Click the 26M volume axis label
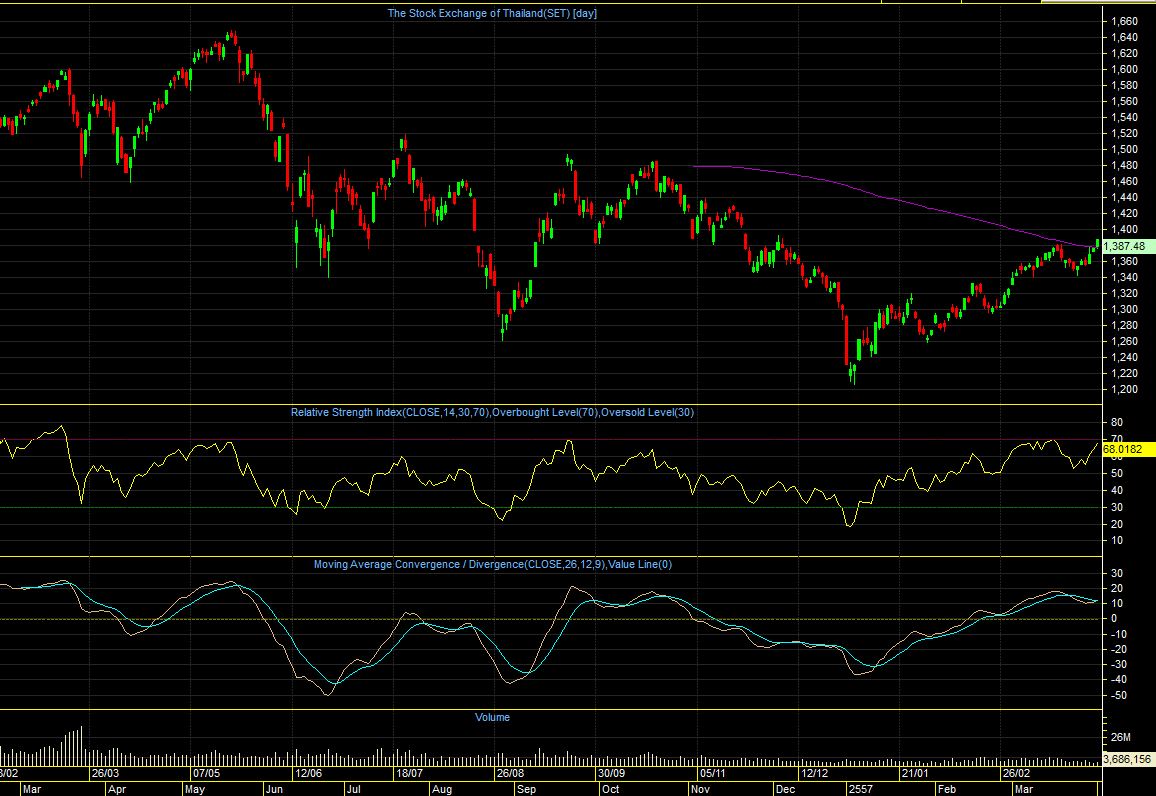 [1121, 737]
